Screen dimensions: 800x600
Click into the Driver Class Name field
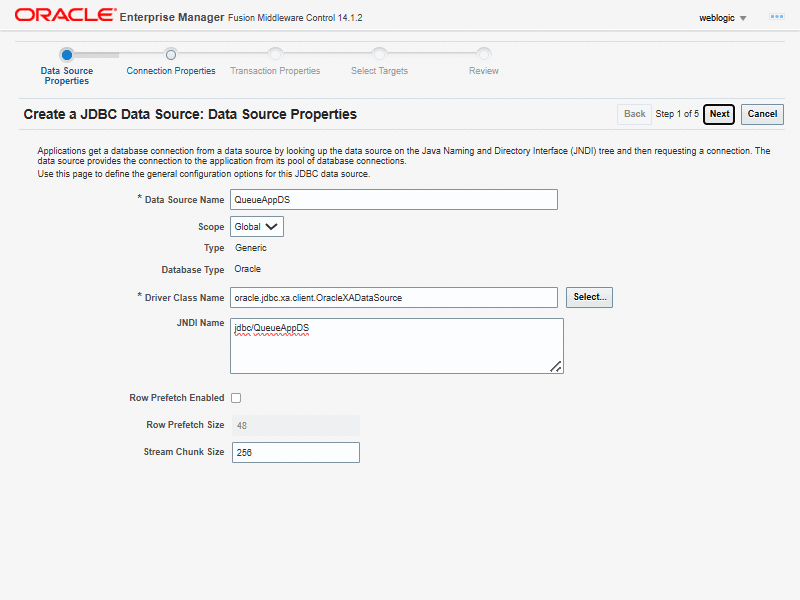393,298
